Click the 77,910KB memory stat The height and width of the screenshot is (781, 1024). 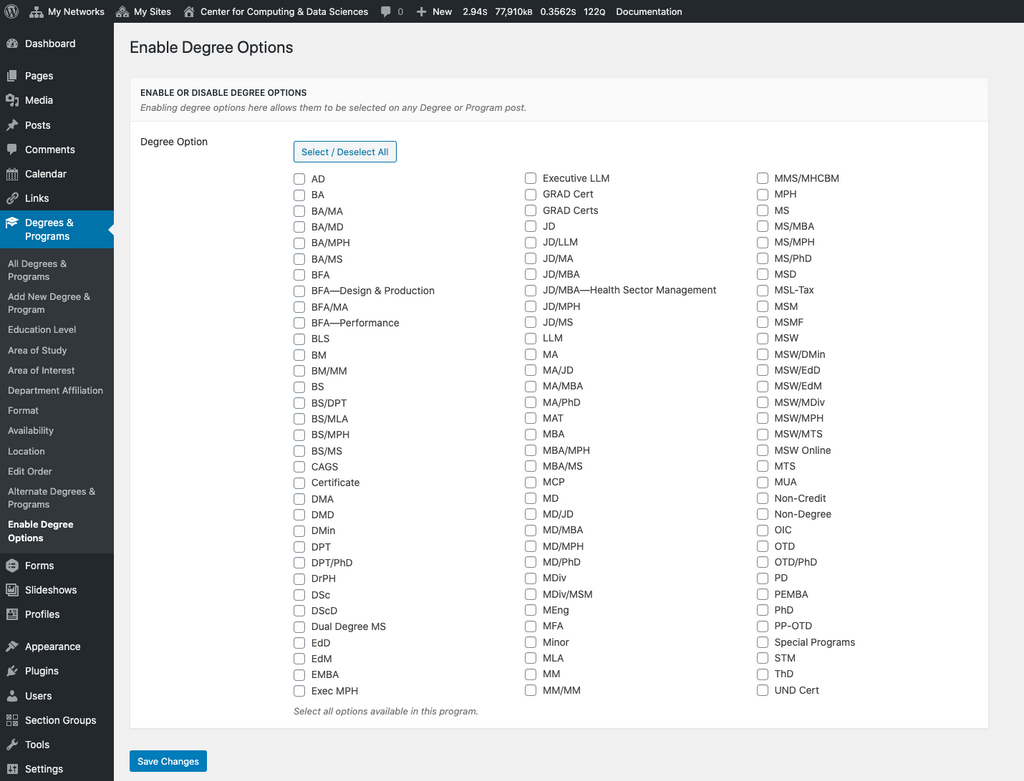513,11
